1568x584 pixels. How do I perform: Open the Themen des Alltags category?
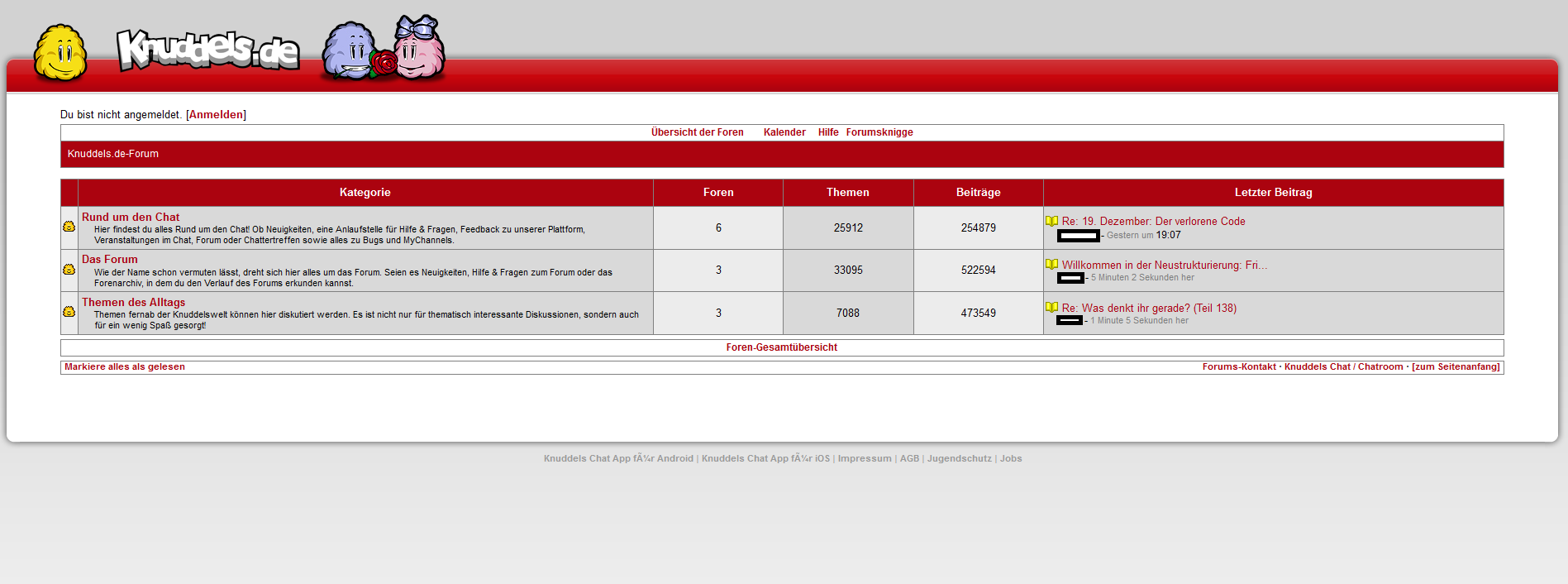click(133, 303)
